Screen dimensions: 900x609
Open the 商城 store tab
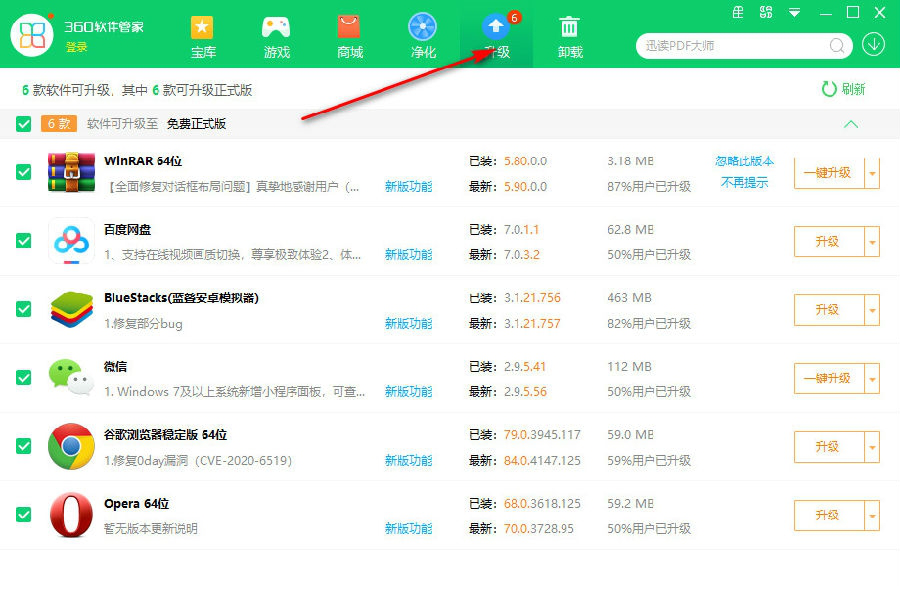pos(350,37)
